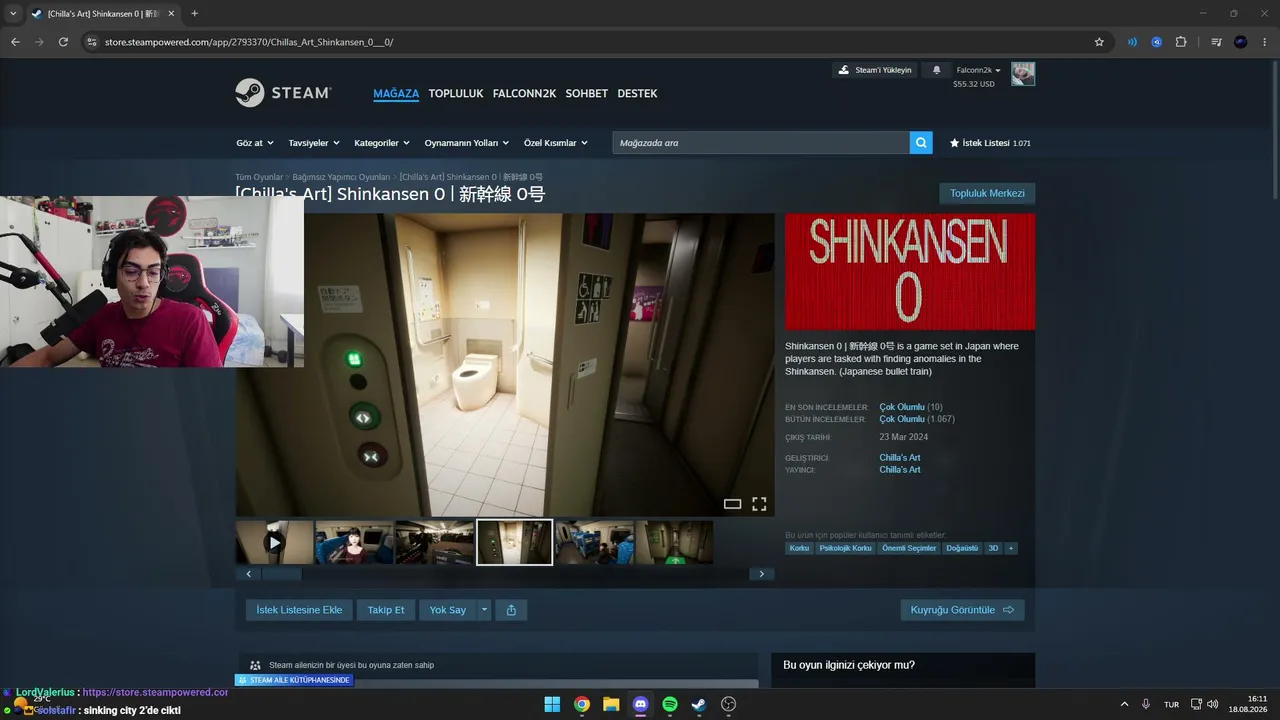Image resolution: width=1280 pixels, height=720 pixels.
Task: Open the media control playlist icon
Action: pyautogui.click(x=1216, y=42)
